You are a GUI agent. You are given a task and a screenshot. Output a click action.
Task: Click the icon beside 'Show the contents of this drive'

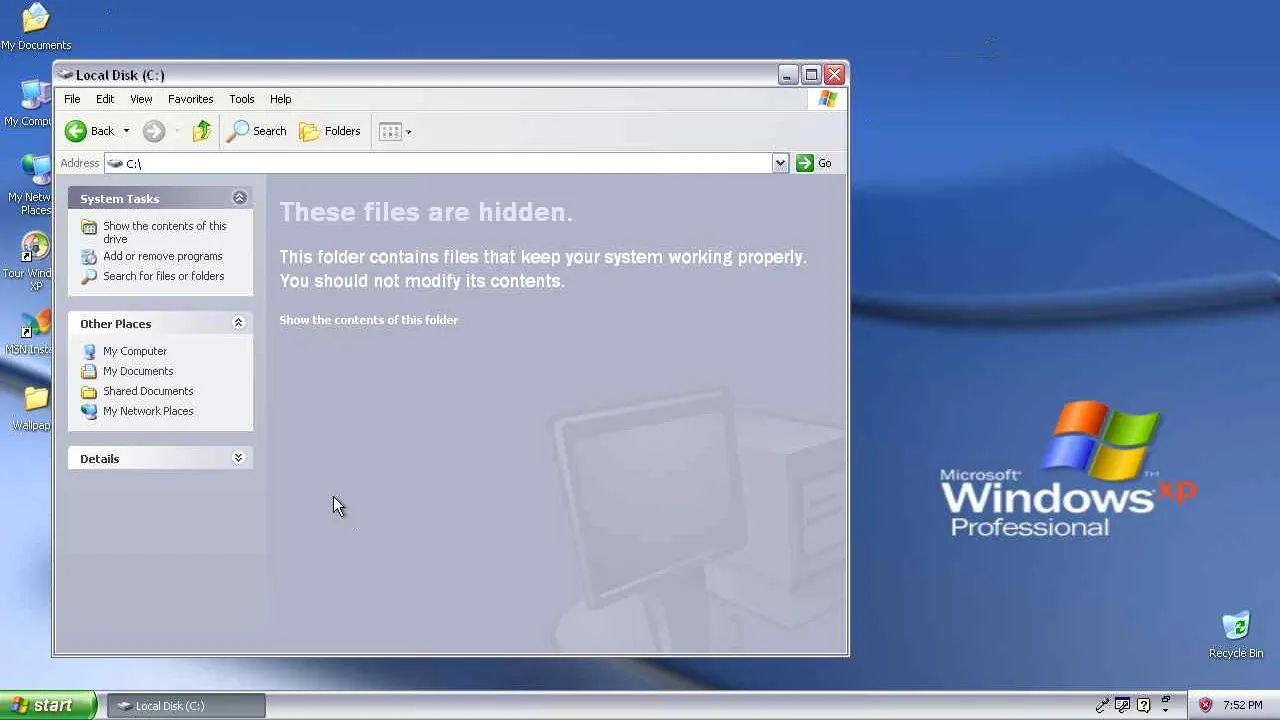pos(89,228)
